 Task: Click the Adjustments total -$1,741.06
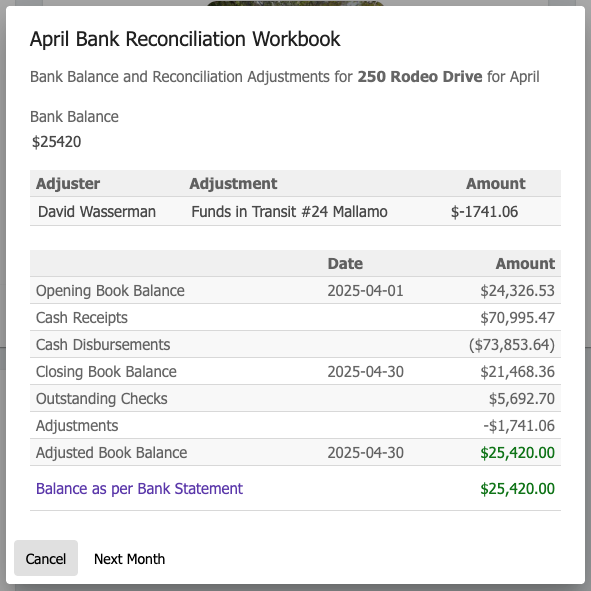(519, 426)
